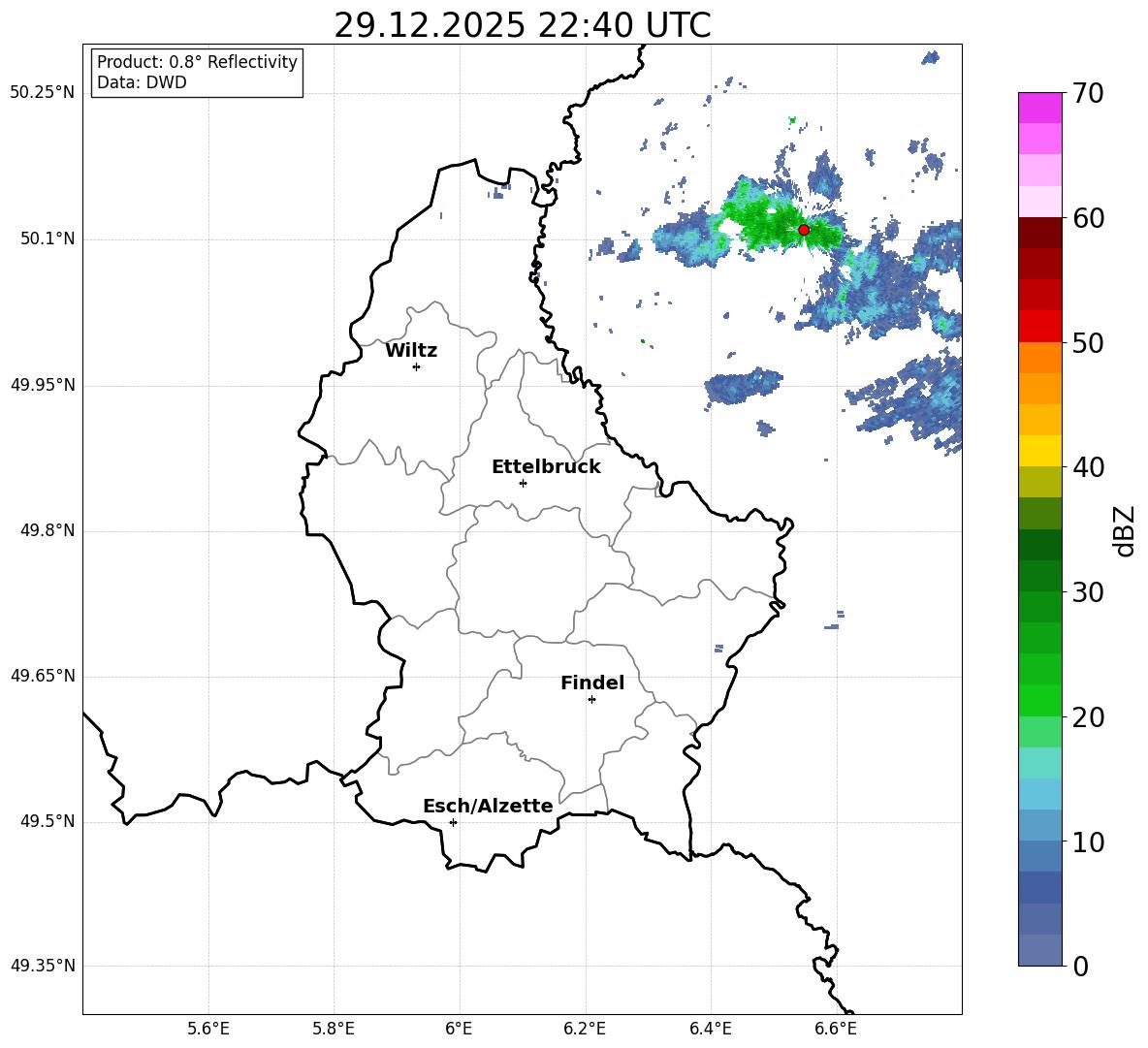Click the title '29.12.2025 22:40 UTC'
The width and height of the screenshot is (1148, 1048).
coord(522,25)
